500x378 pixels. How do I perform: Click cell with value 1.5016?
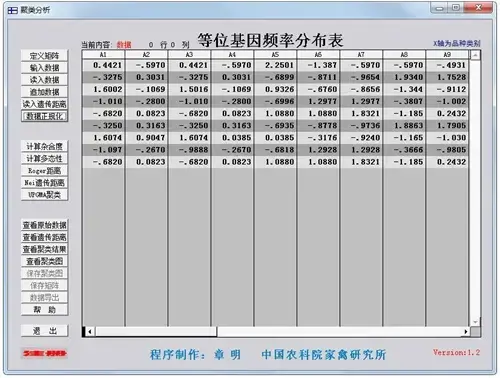(189, 89)
